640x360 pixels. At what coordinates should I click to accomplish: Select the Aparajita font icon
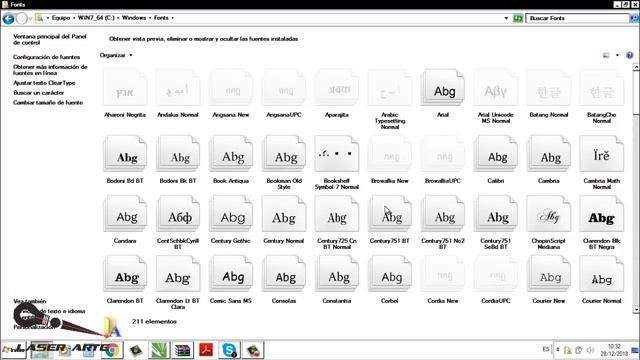coord(337,88)
